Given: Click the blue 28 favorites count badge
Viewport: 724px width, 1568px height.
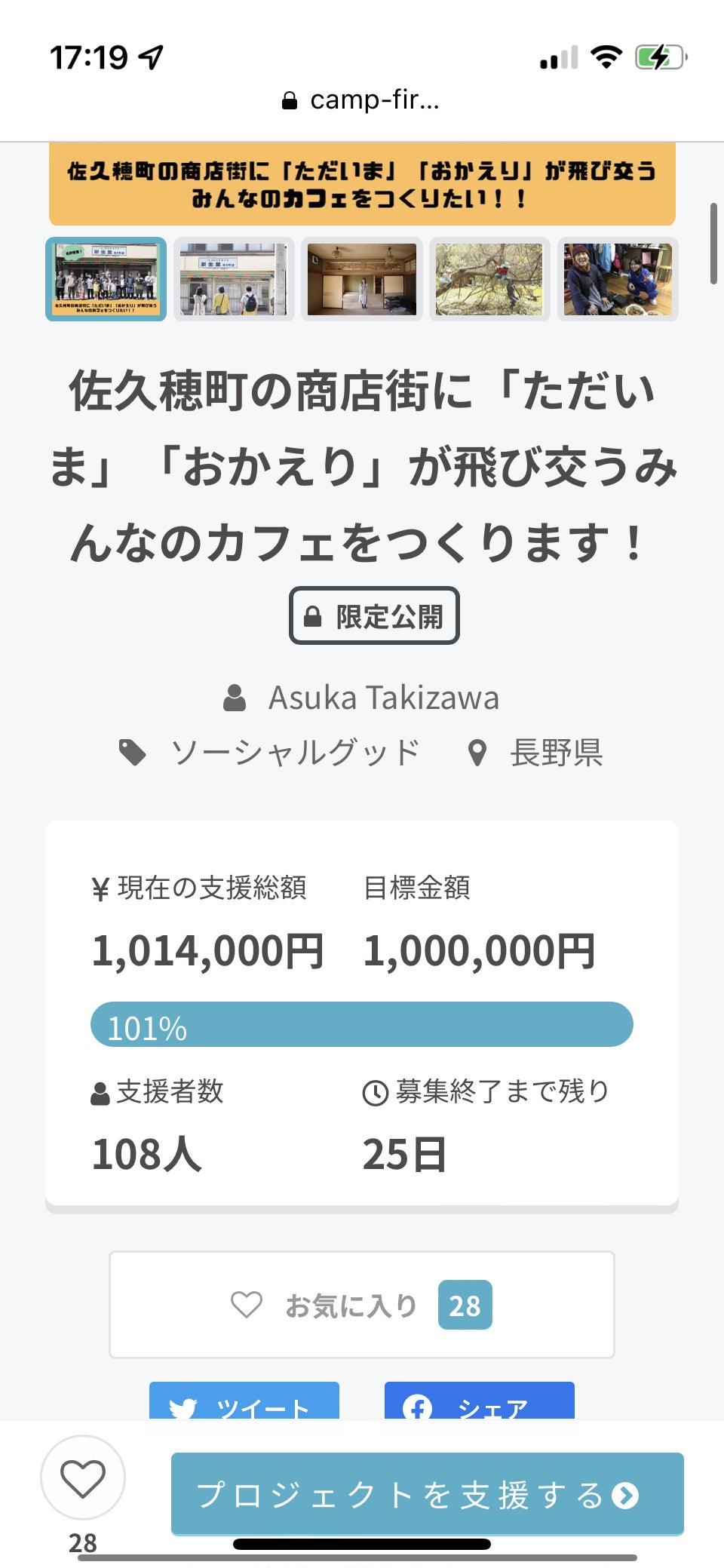Looking at the screenshot, I should point(465,1305).
